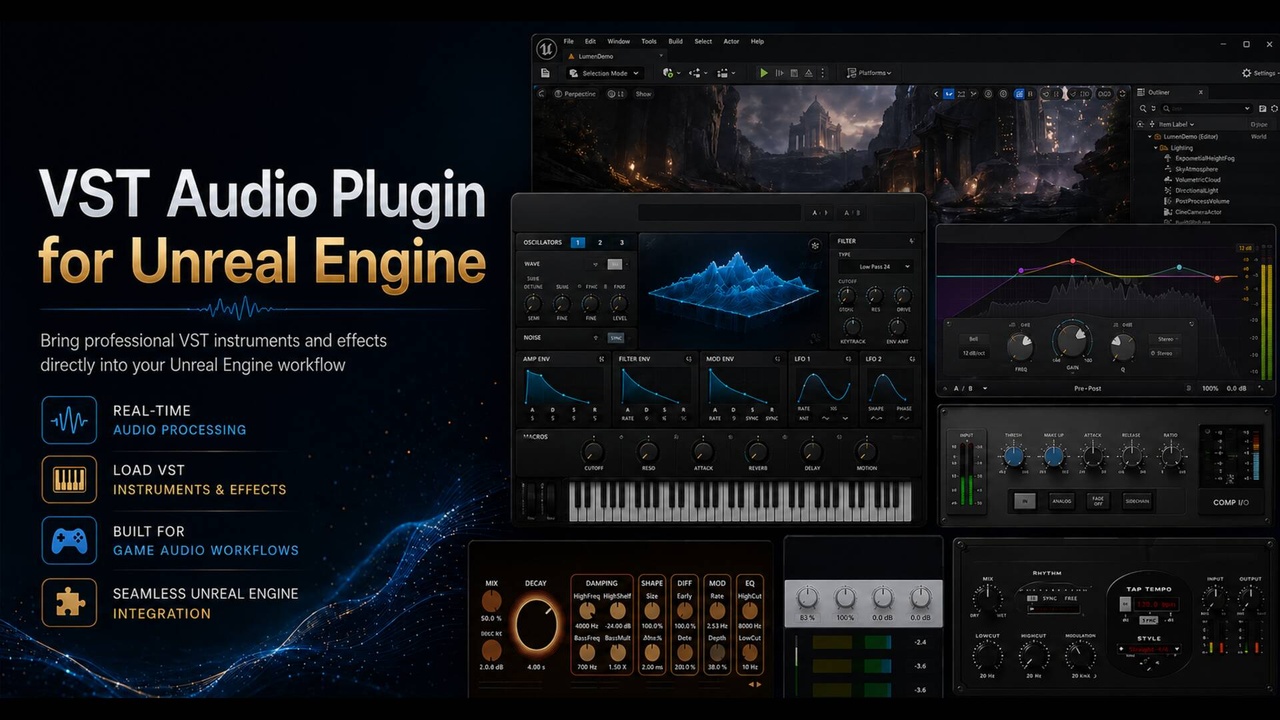The height and width of the screenshot is (720, 1280).
Task: Enable the compressor SIDECHAIN button
Action: point(1137,502)
